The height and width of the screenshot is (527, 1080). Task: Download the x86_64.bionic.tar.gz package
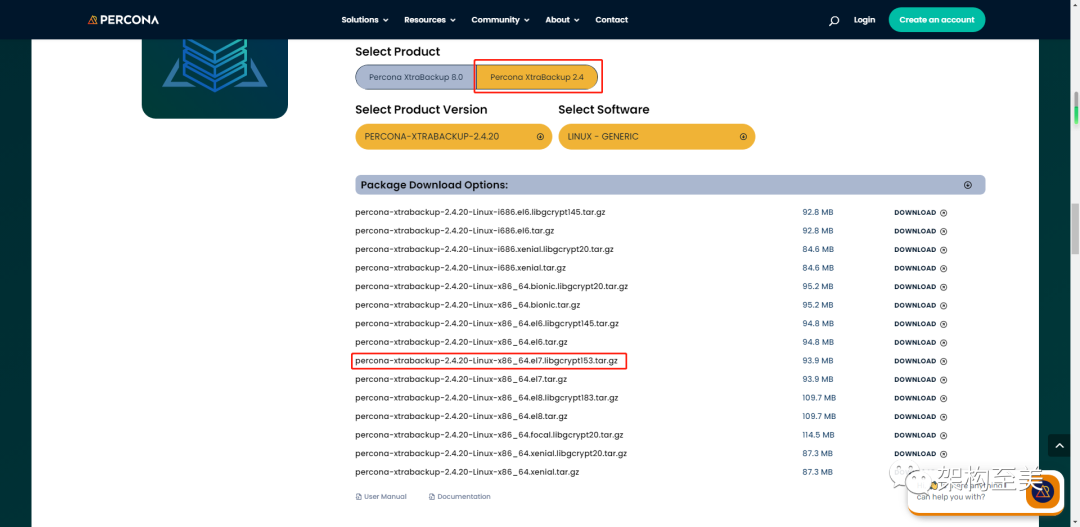pos(920,305)
